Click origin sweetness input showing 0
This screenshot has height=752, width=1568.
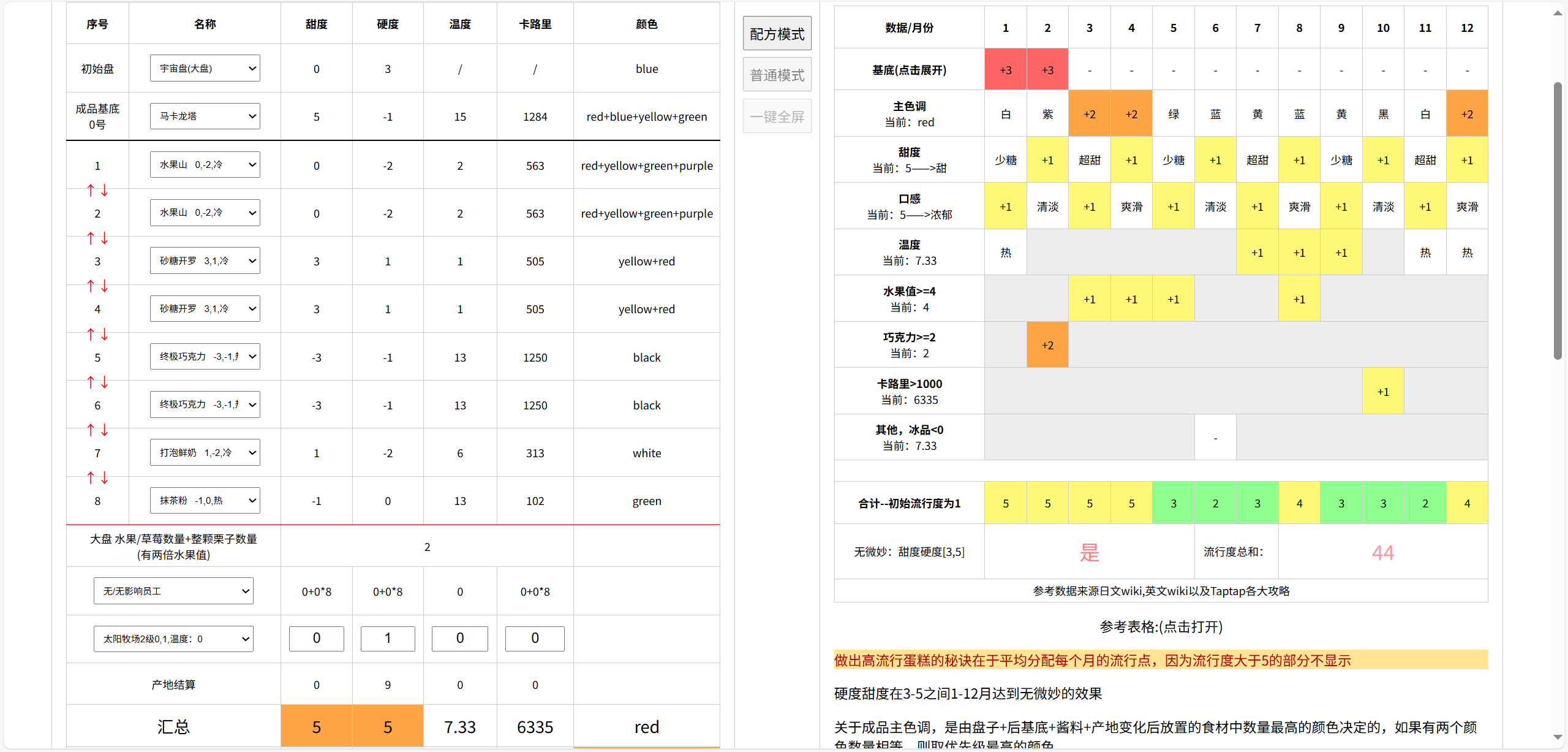(317, 638)
